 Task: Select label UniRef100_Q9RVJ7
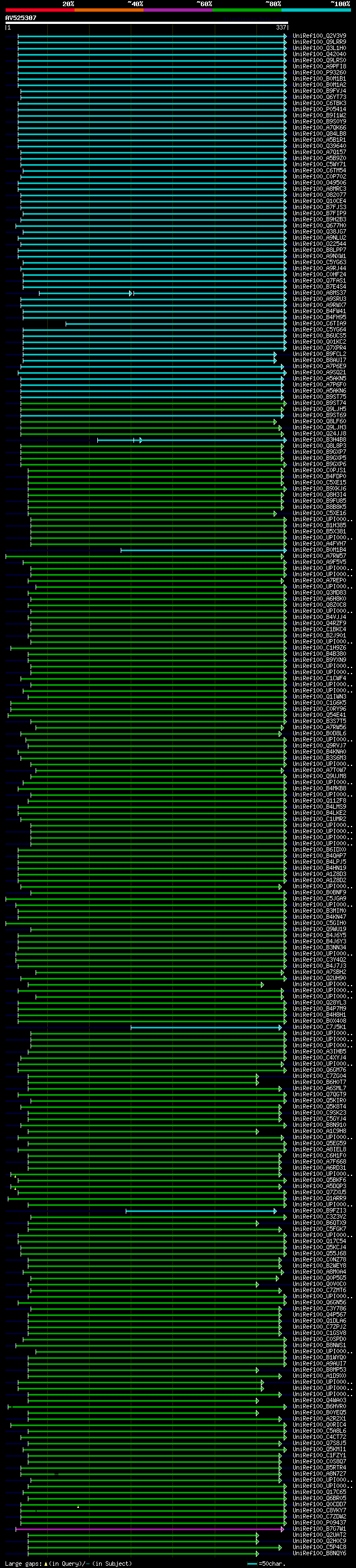pyautogui.click(x=319, y=746)
